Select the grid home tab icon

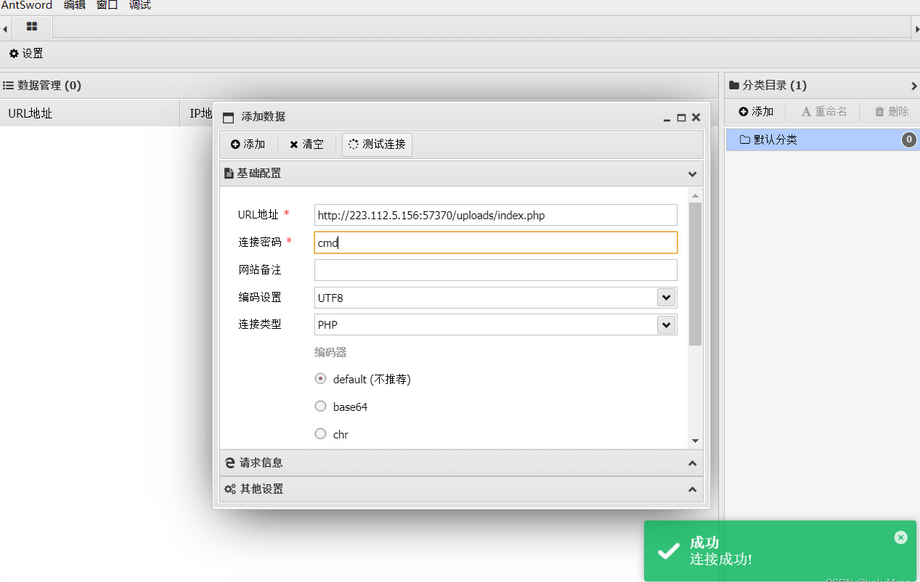tap(32, 26)
